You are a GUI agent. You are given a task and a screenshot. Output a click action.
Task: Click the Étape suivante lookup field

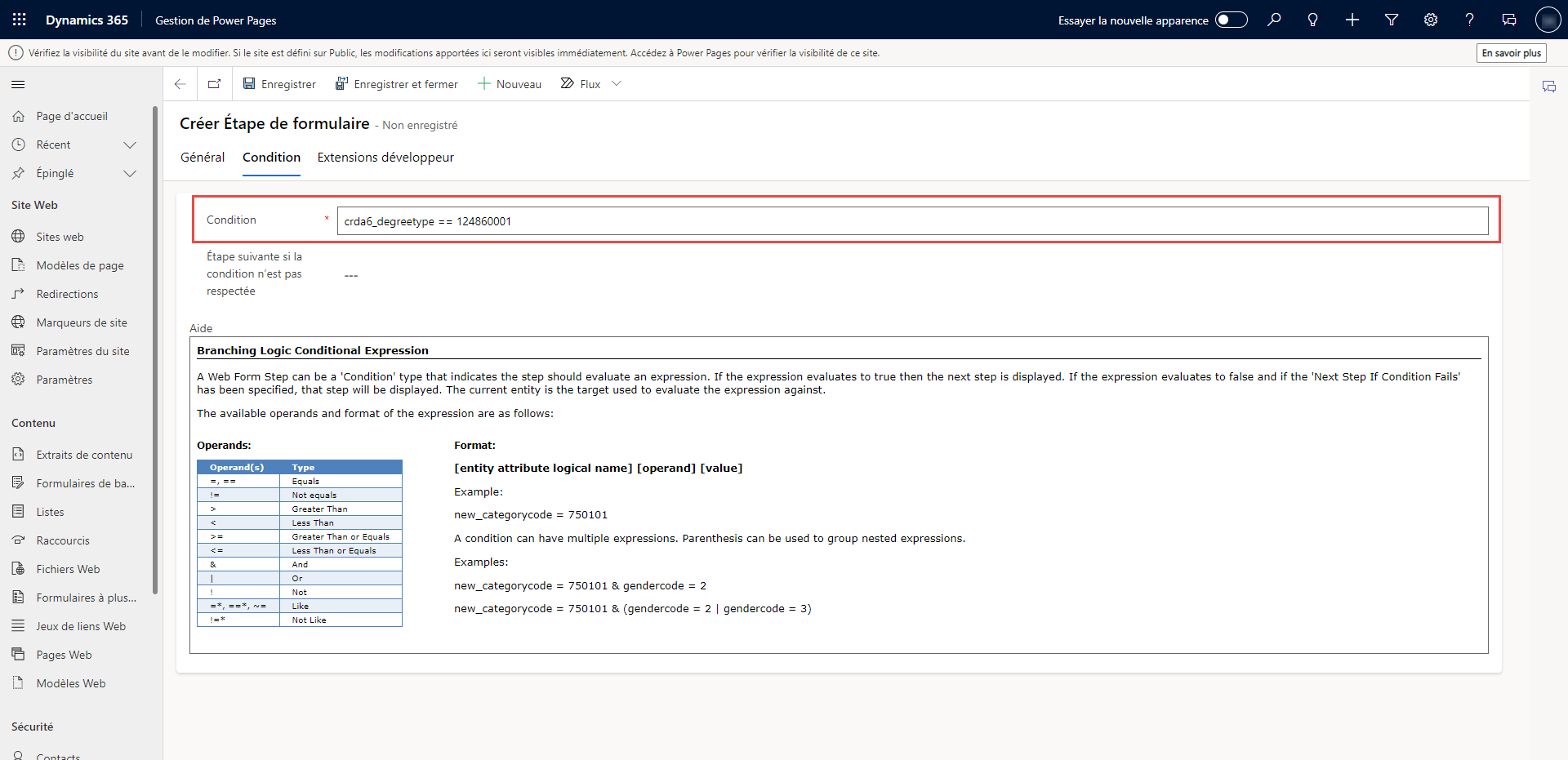[x=912, y=275]
